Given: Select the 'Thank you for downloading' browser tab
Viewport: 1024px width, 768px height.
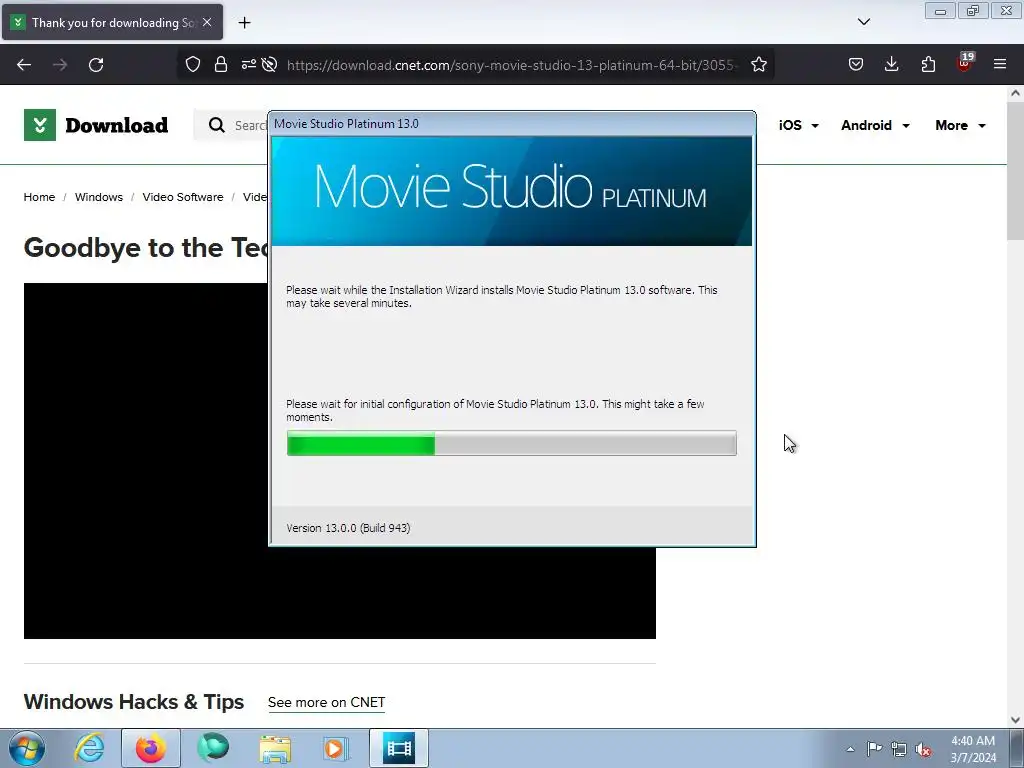Looking at the screenshot, I should (112, 22).
